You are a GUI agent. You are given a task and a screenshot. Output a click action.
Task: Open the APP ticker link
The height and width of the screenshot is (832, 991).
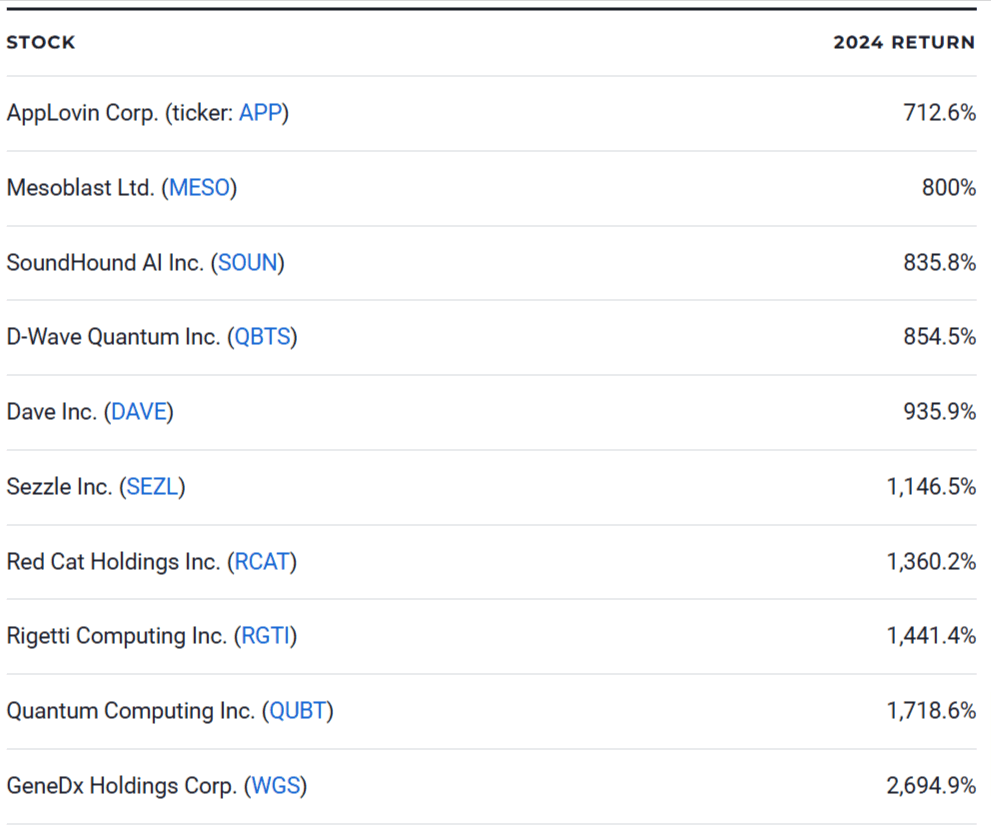tap(260, 113)
